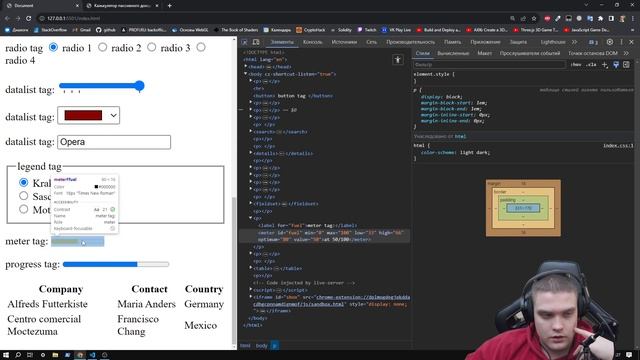640x360 pixels.
Task: Select the Mot radio in legend fieldset
Action: coord(24,209)
